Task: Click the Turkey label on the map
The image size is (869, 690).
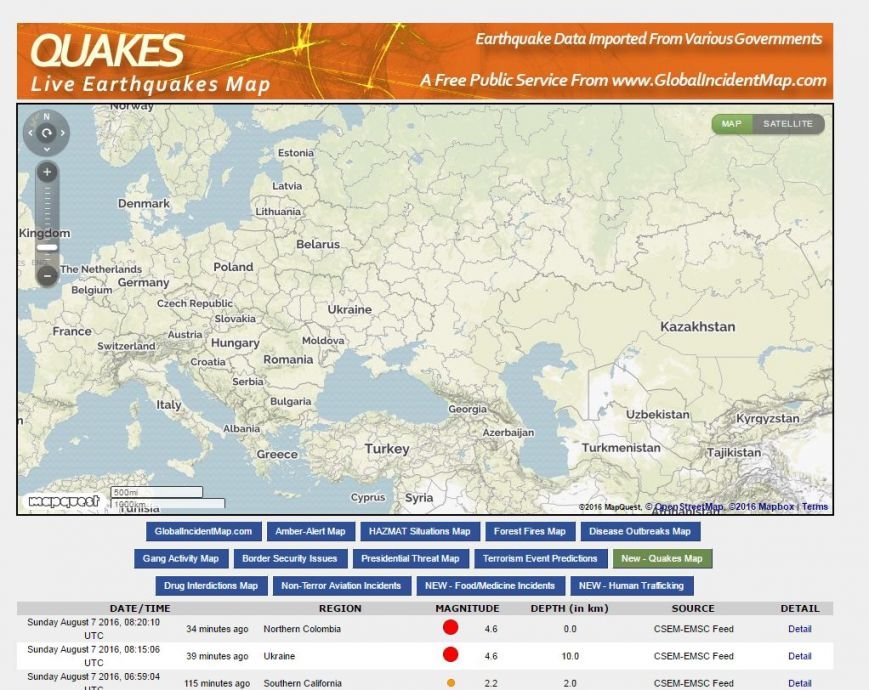Action: [x=387, y=449]
